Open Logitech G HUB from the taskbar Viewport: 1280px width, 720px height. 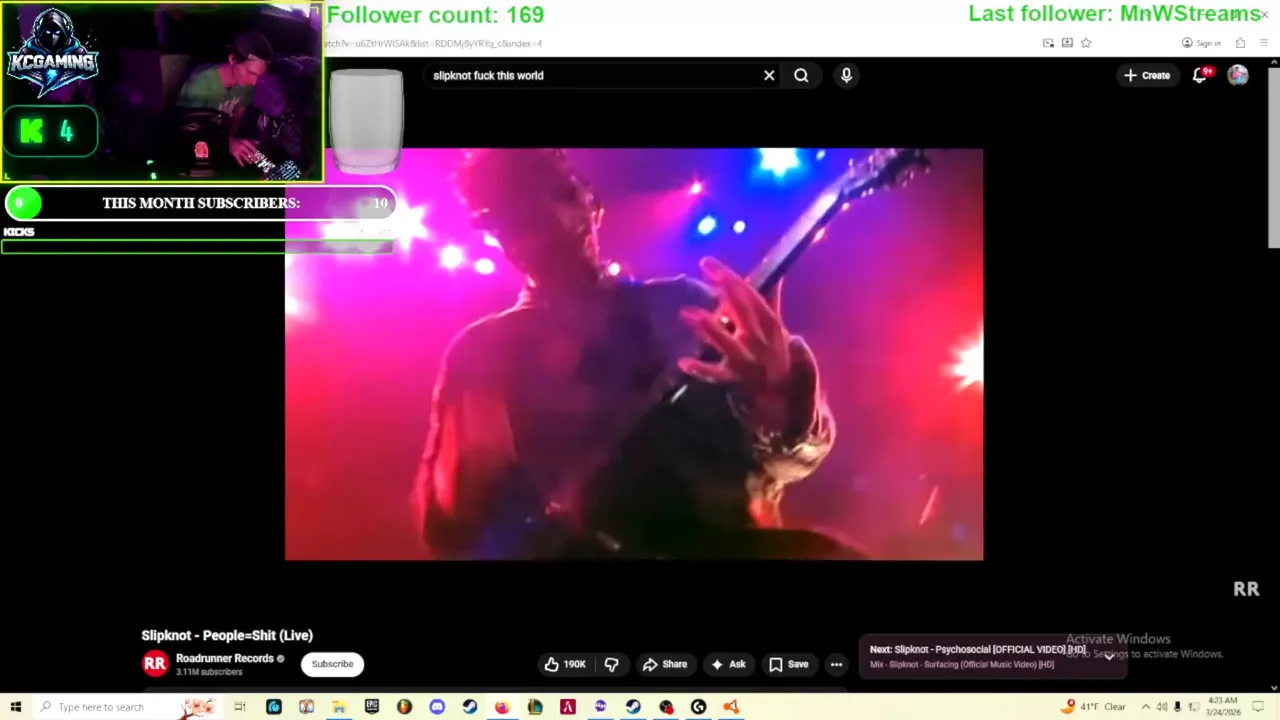click(698, 707)
